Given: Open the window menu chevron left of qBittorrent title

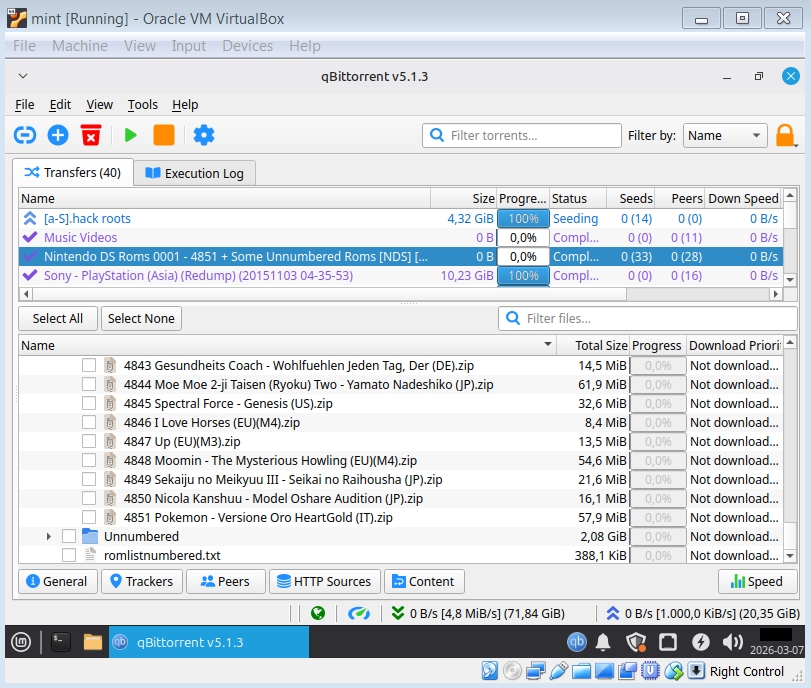Looking at the screenshot, I should 23,76.
